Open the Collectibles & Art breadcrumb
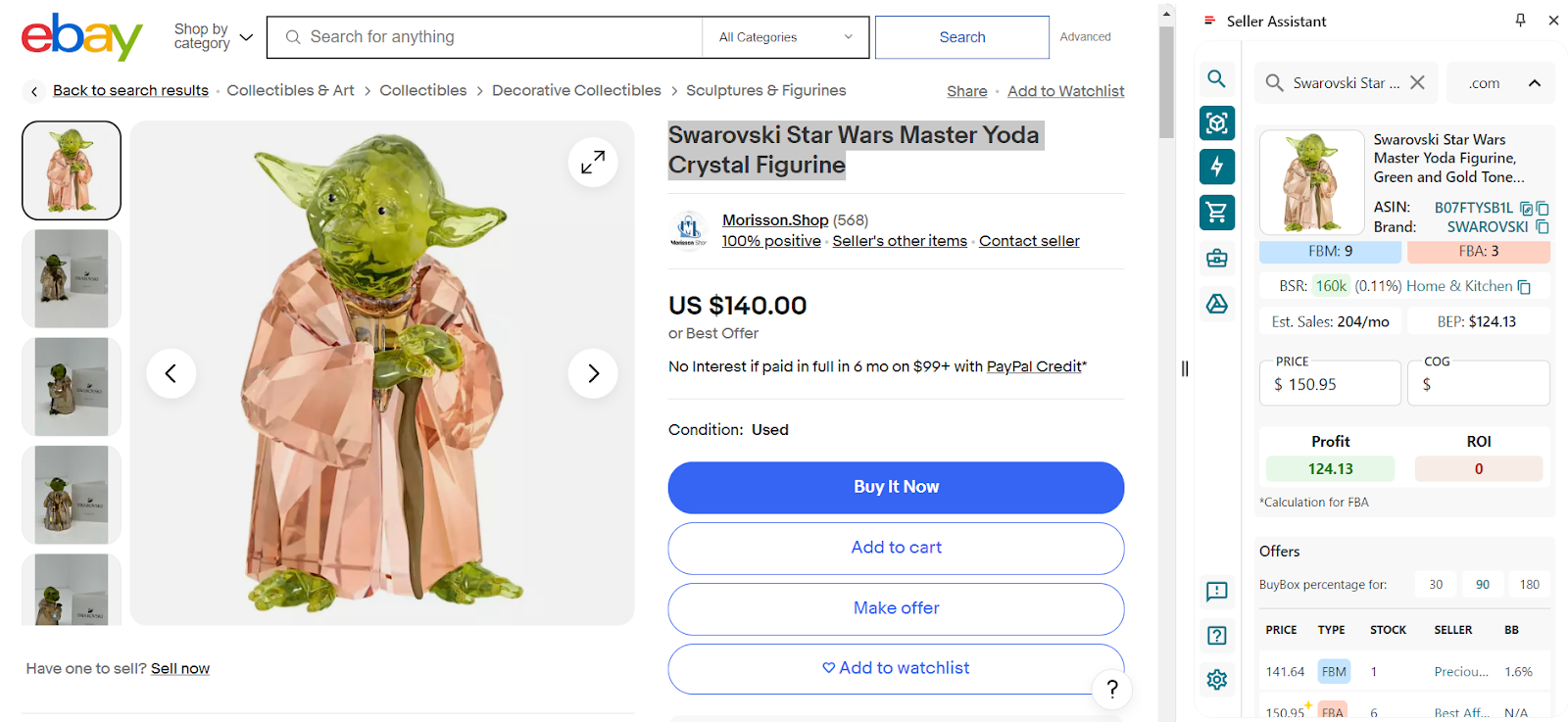Image resolution: width=1568 pixels, height=722 pixels. [x=290, y=90]
